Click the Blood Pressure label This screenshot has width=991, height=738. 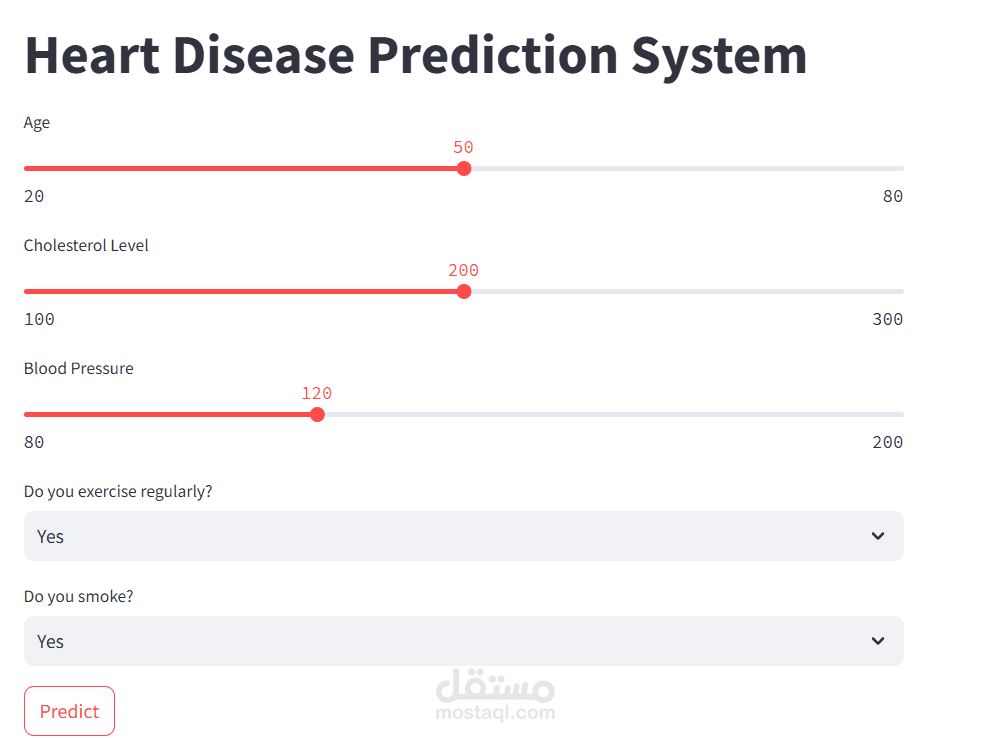click(78, 368)
